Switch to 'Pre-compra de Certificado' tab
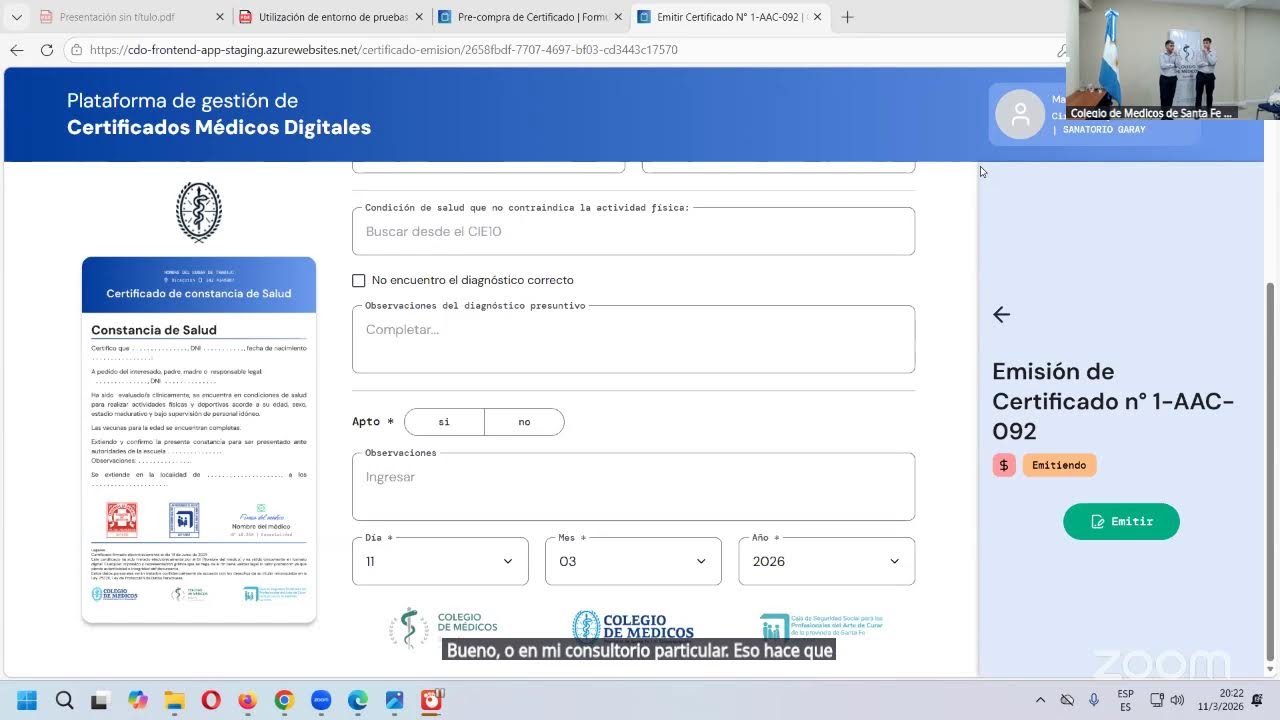This screenshot has width=1280, height=720. click(533, 17)
